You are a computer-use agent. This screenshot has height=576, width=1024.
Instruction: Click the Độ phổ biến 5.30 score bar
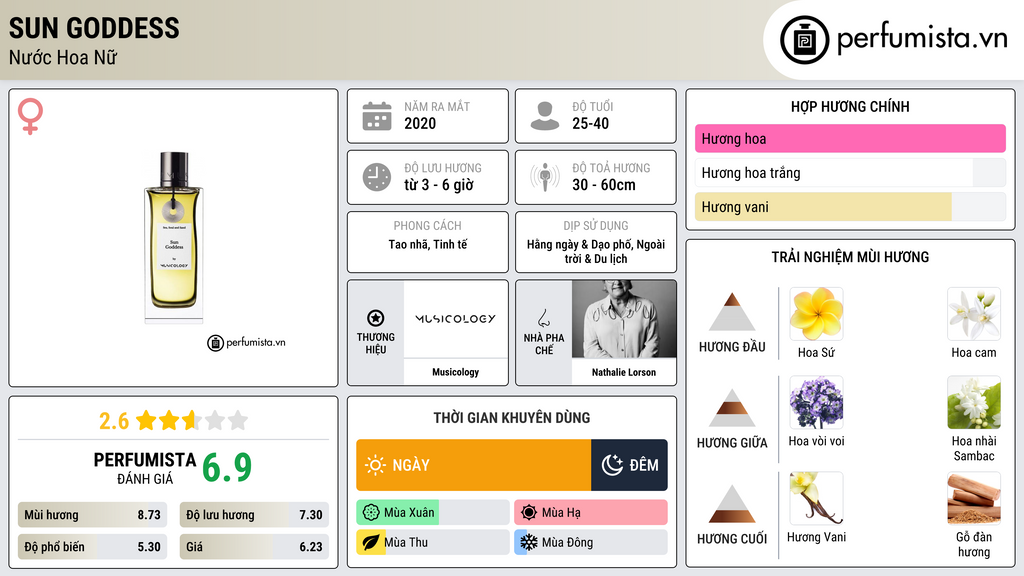[x=92, y=547]
